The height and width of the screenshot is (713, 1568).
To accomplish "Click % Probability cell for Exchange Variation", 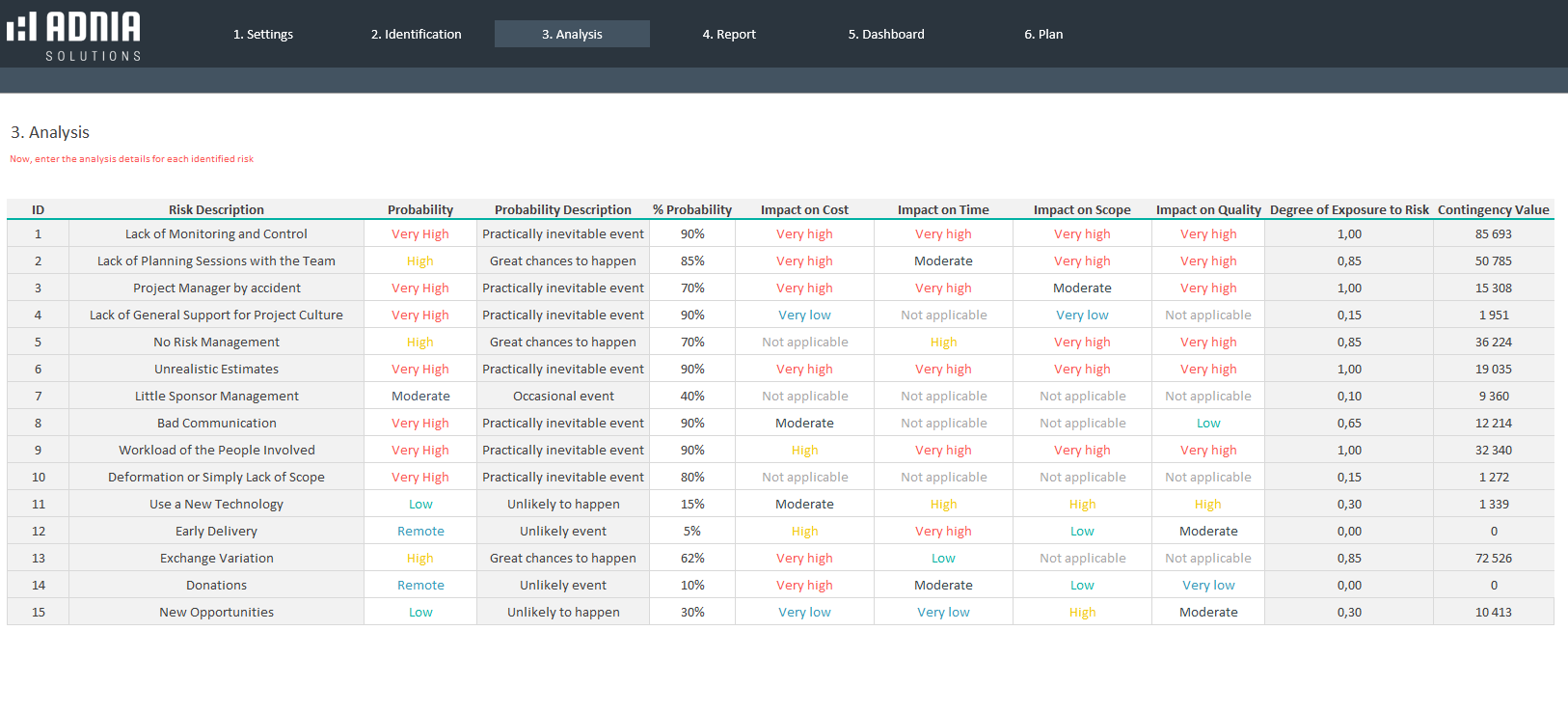I will pyautogui.click(x=691, y=558).
